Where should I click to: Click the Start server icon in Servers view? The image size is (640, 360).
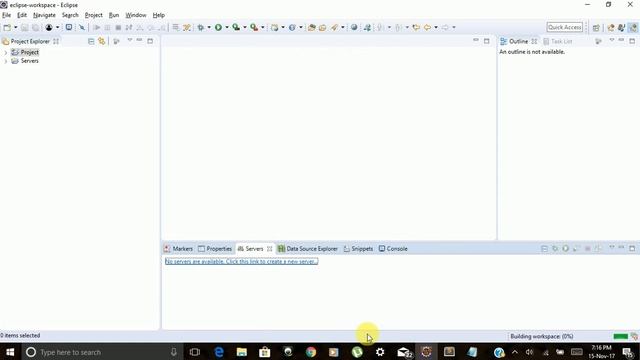[x=565, y=248]
